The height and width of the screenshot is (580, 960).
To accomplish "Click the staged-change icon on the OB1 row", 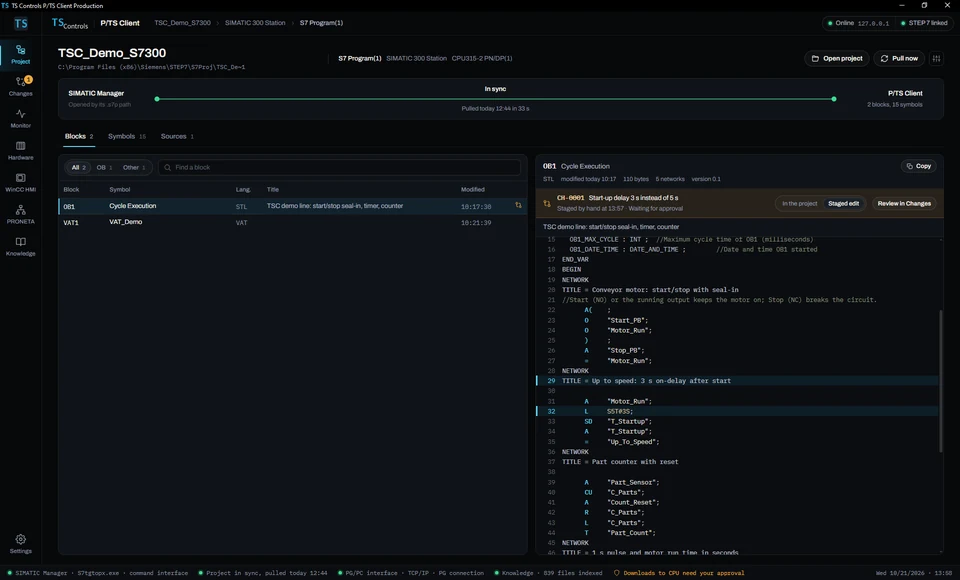I will [518, 206].
